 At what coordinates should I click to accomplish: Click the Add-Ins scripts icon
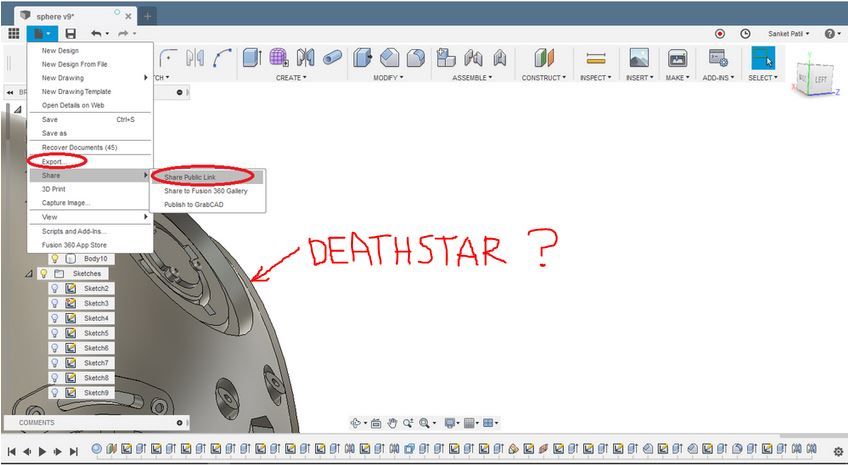pyautogui.click(x=717, y=58)
